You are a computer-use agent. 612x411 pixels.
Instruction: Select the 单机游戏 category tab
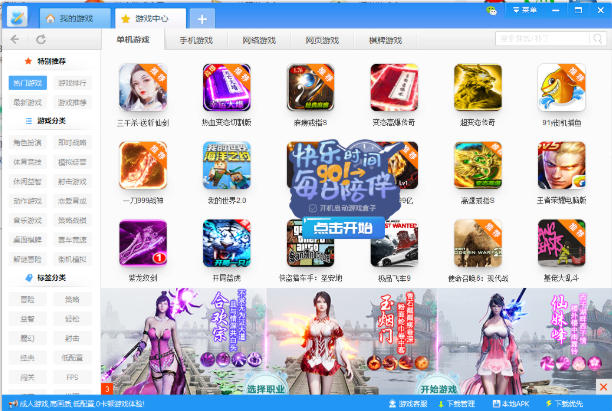point(133,39)
